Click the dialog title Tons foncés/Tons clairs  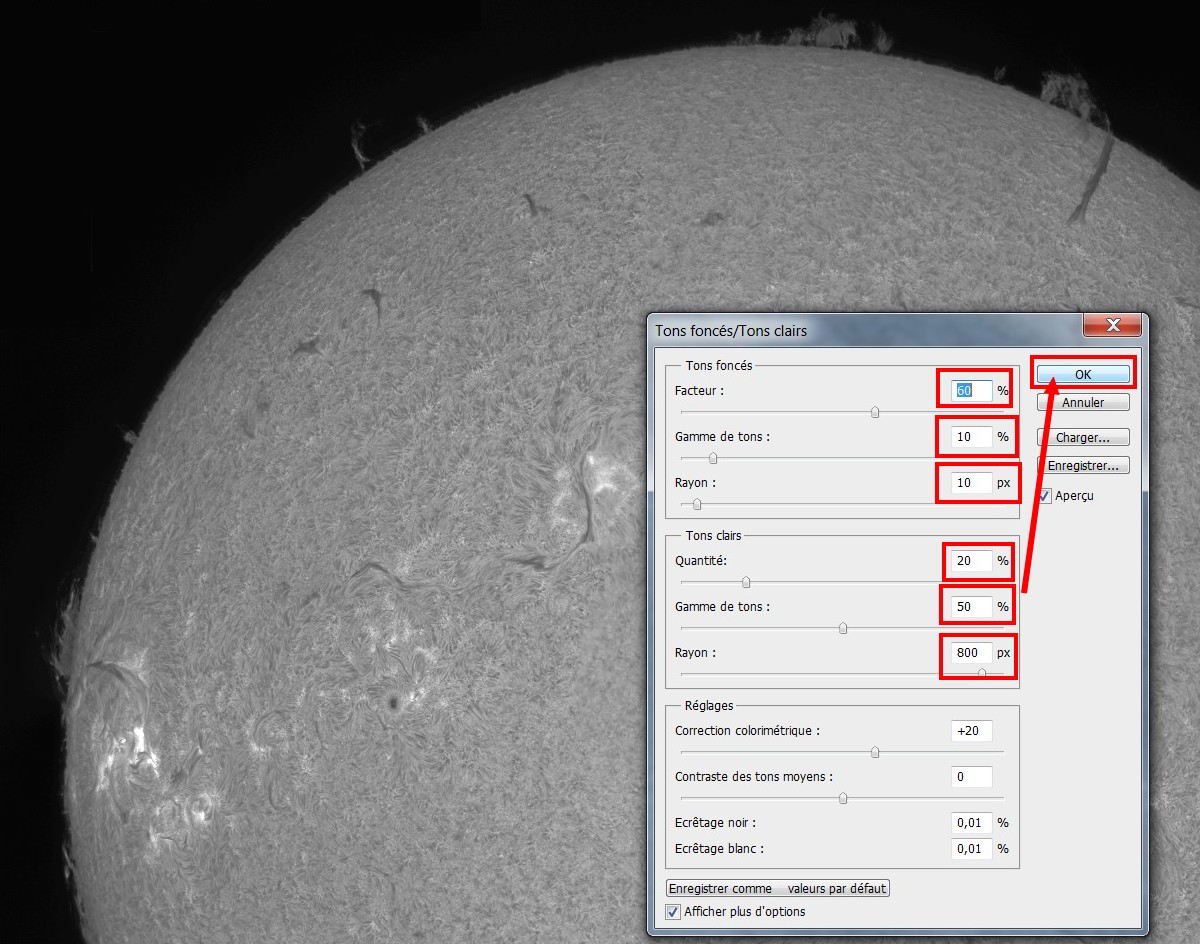click(731, 330)
